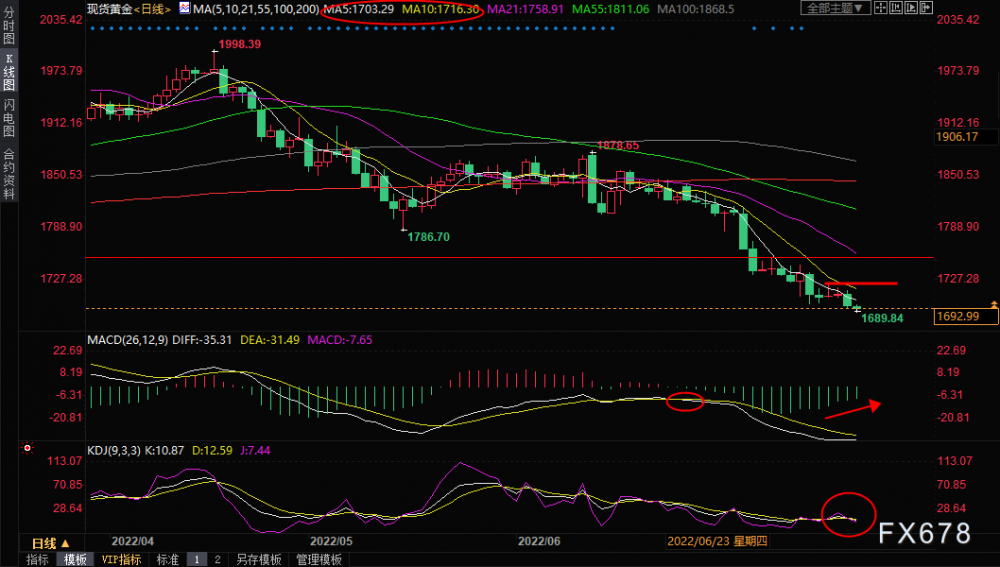Select the K线图 side tab
Screen dimensions: 1000x567
click(9, 71)
